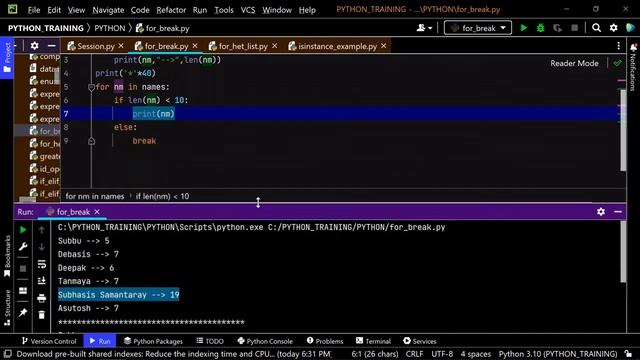Screen dimensions: 640x360
Task: Close the for_break Run tab
Action: [x=97, y=211]
